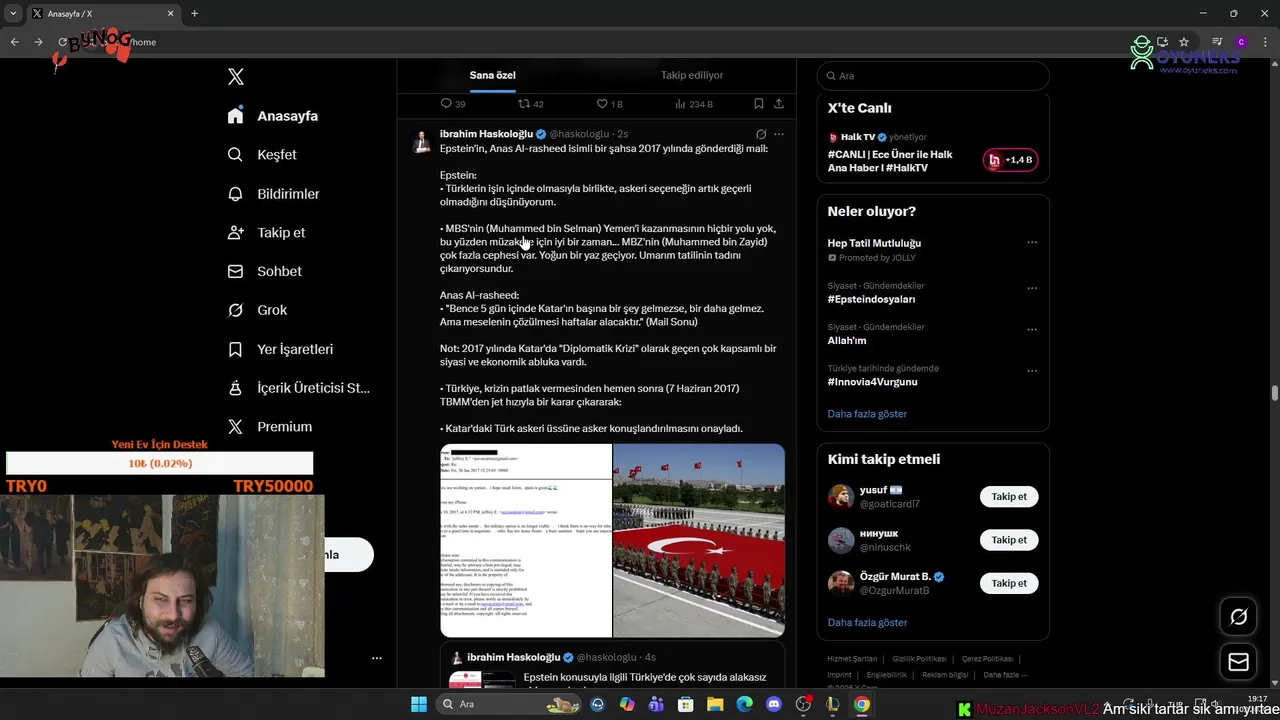The width and height of the screenshot is (1280, 720).
Task: Open Allah'ım trend
Action: pyautogui.click(x=847, y=341)
